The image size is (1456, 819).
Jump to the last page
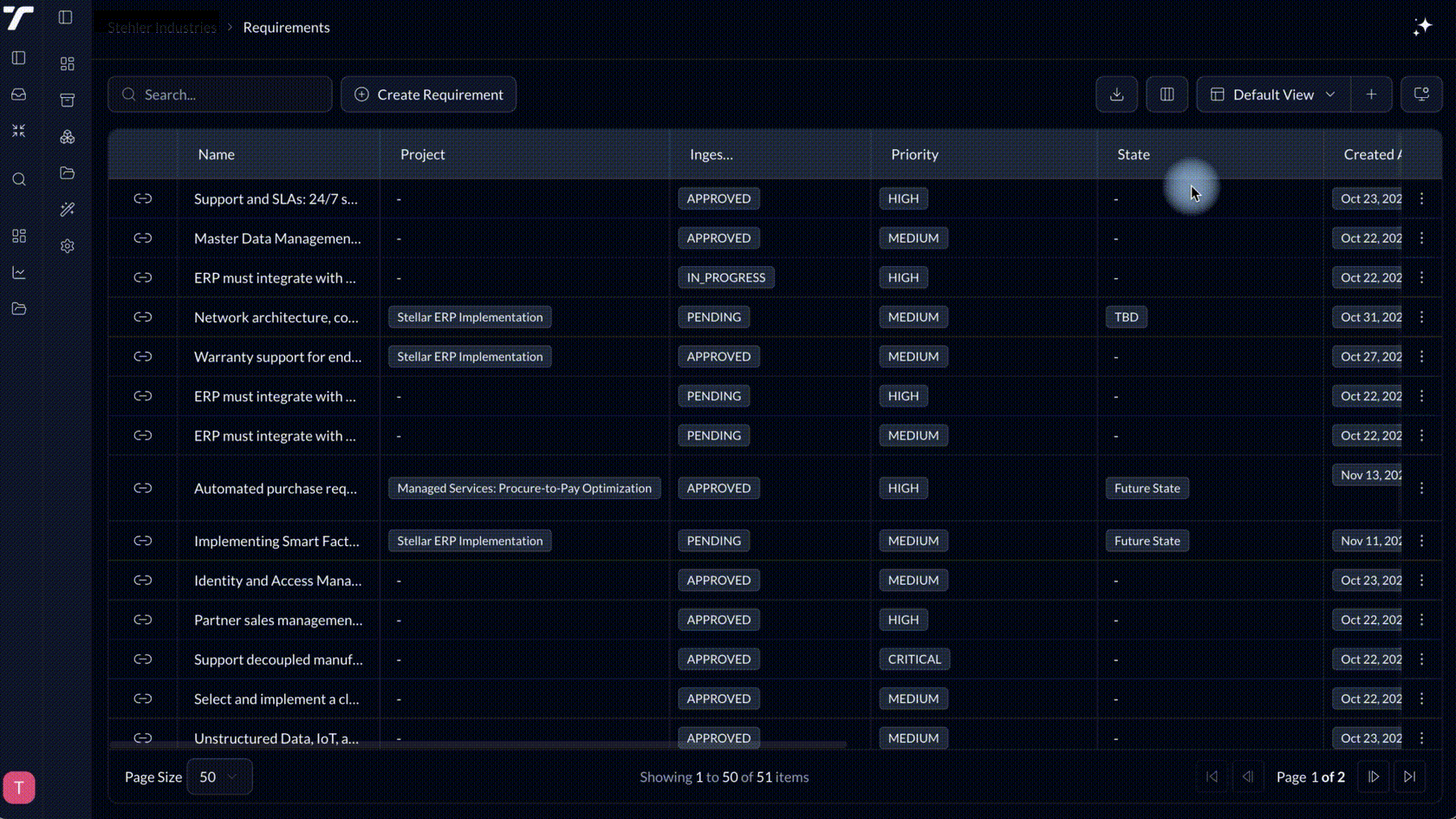(x=1409, y=777)
